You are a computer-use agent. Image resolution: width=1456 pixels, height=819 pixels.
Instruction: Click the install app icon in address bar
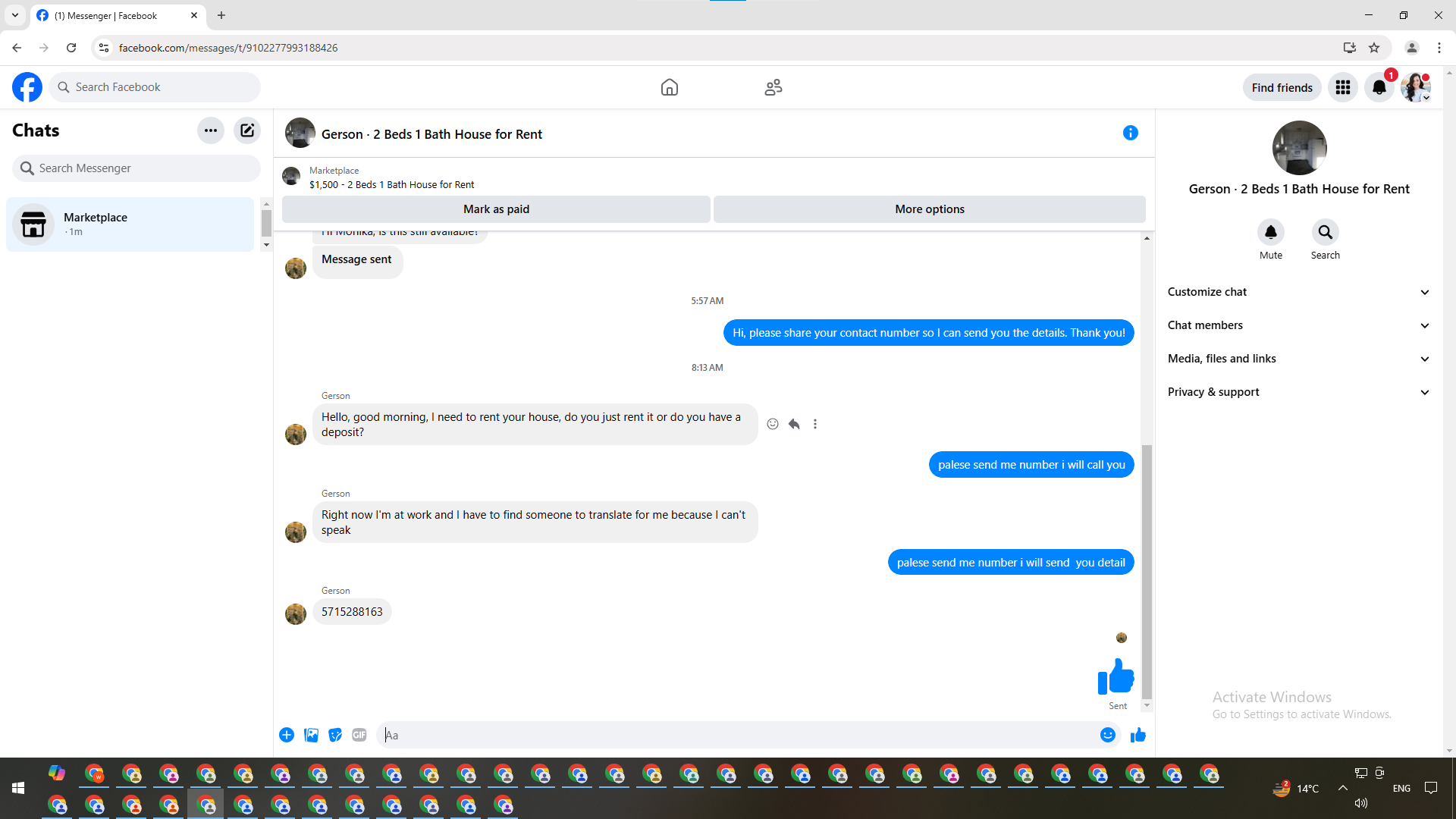(x=1350, y=48)
